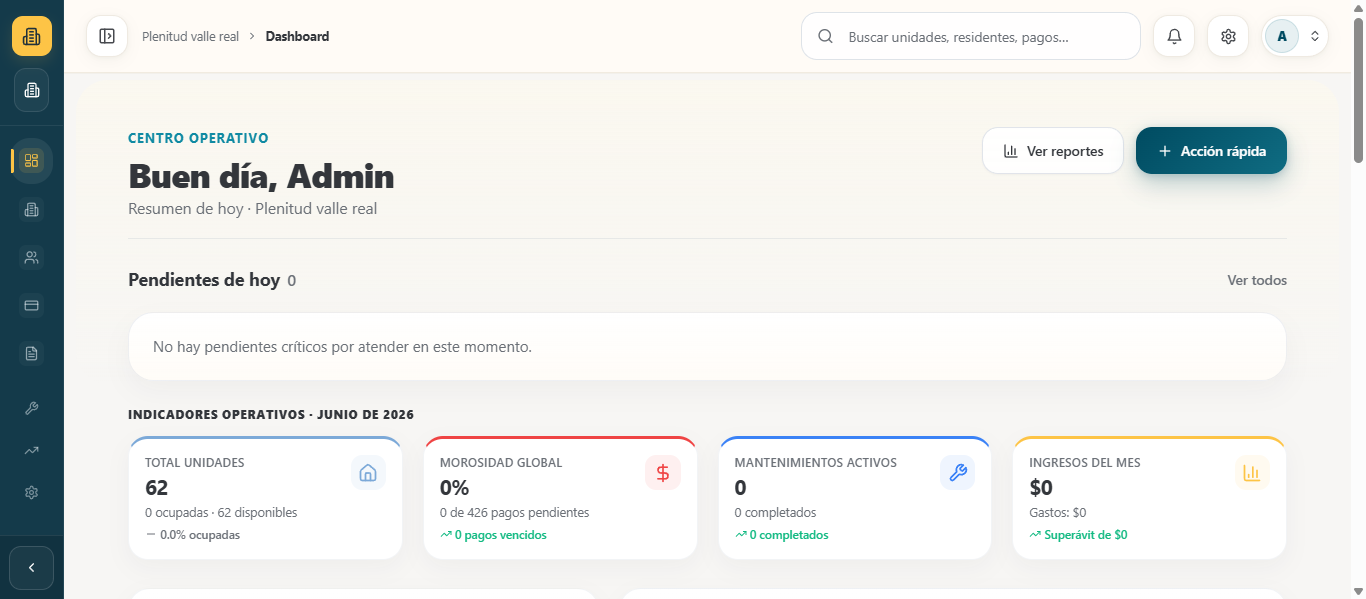The height and width of the screenshot is (599, 1366).
Task: Open the payments card icon in sidebar
Action: pos(31,305)
